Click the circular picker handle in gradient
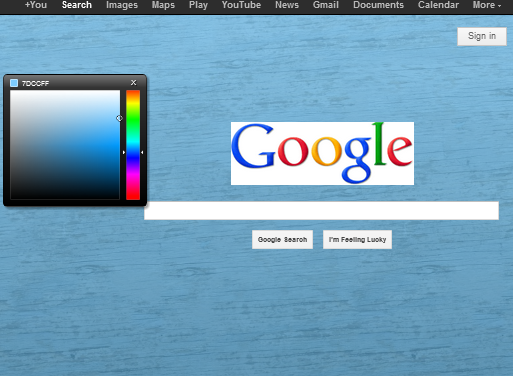 [x=119, y=118]
